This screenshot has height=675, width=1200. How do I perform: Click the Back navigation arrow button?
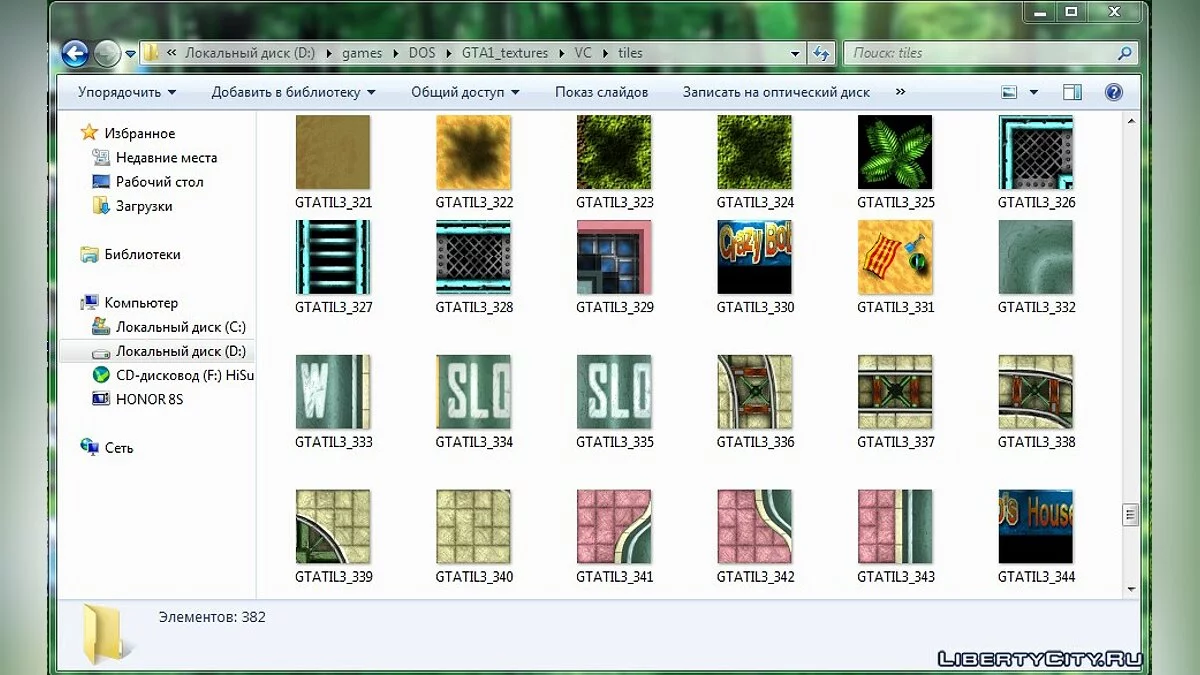[75, 53]
